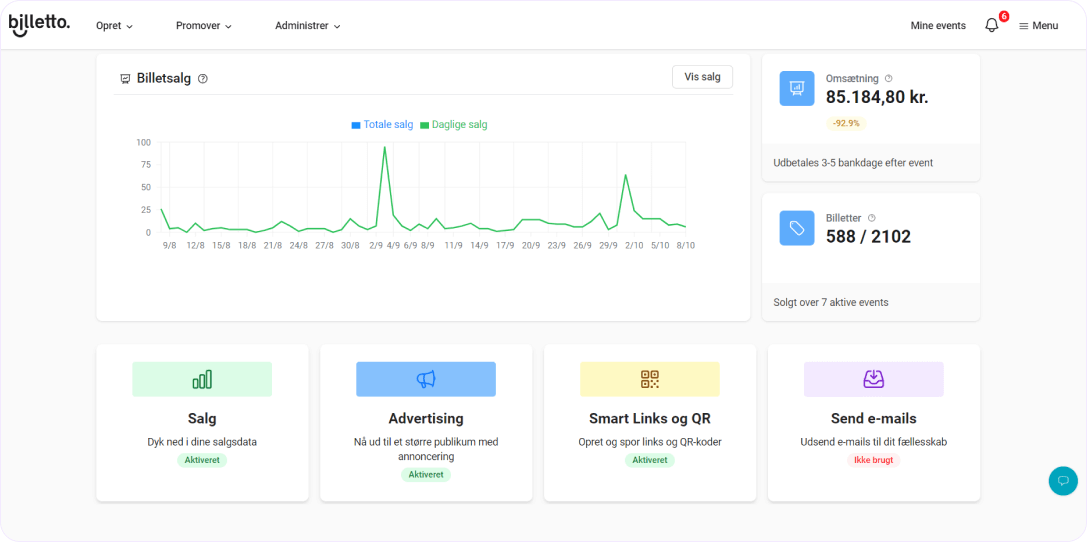The width and height of the screenshot is (1087, 542).
Task: Click the Vis salg button
Action: [702, 77]
